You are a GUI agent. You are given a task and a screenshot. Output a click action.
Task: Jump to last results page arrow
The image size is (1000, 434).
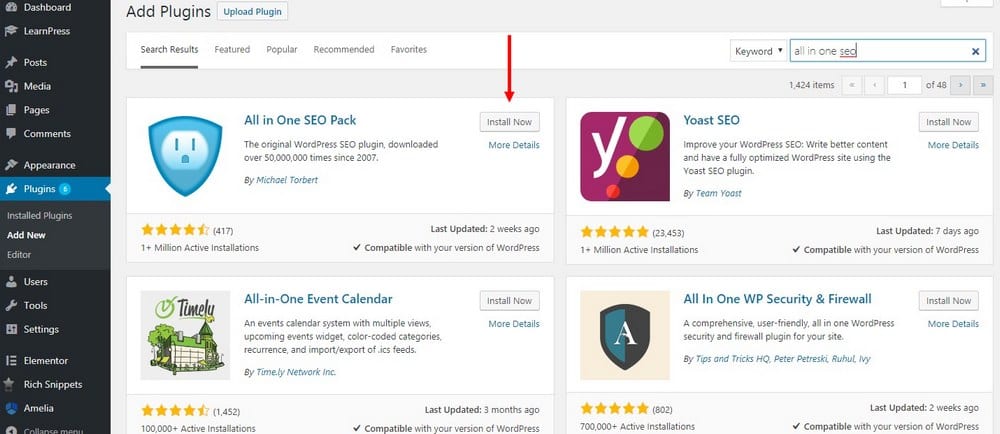point(983,85)
